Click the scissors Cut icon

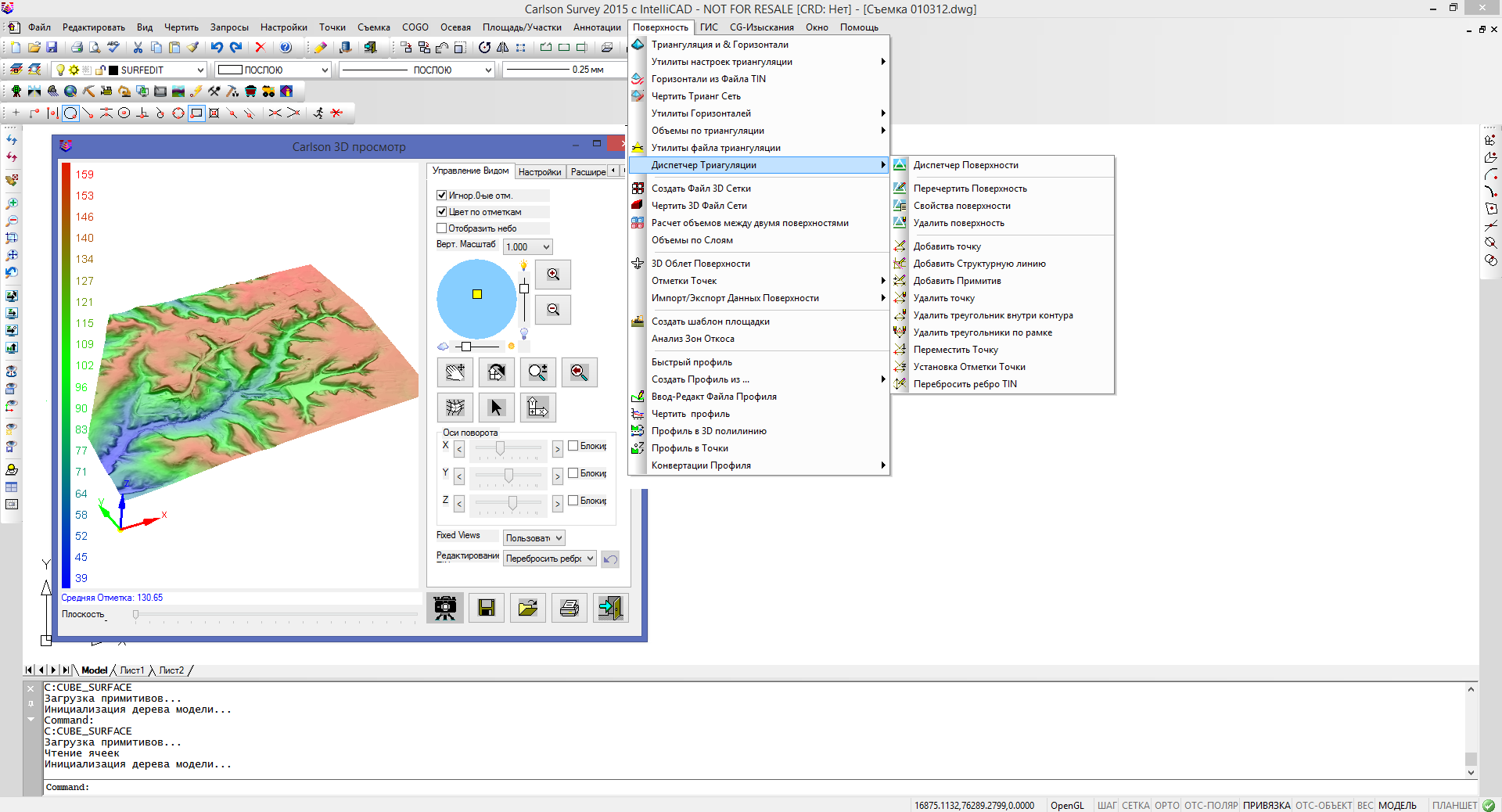tap(138, 48)
